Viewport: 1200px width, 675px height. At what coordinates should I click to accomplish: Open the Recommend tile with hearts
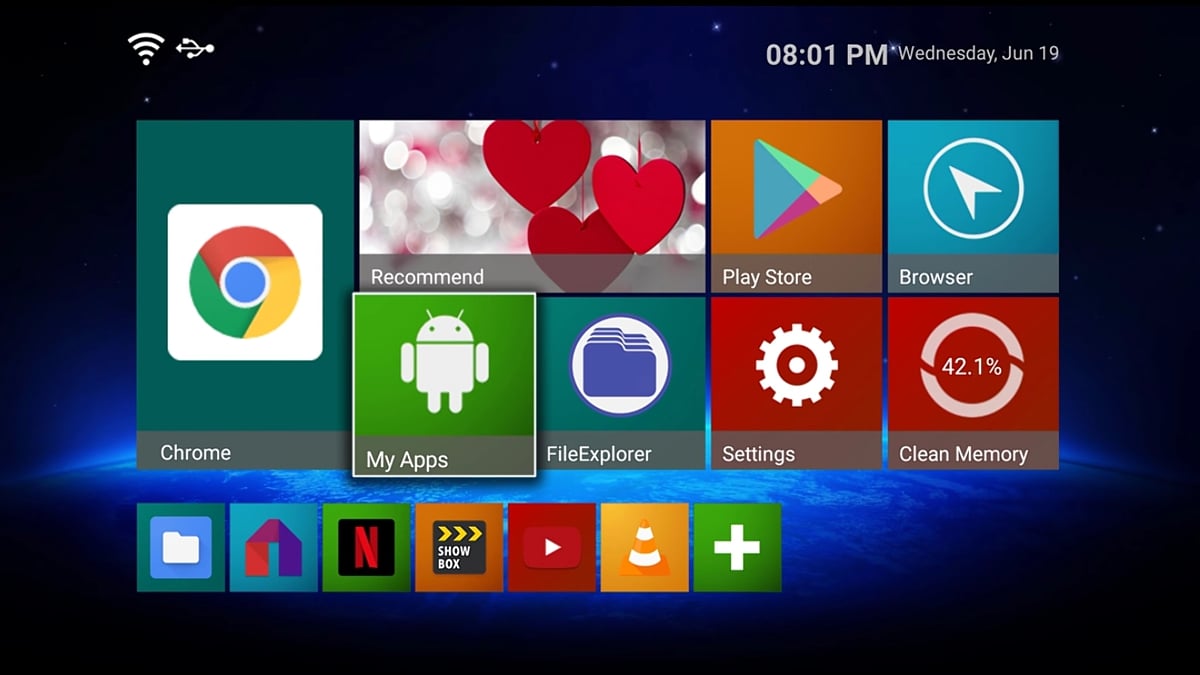pyautogui.click(x=532, y=206)
